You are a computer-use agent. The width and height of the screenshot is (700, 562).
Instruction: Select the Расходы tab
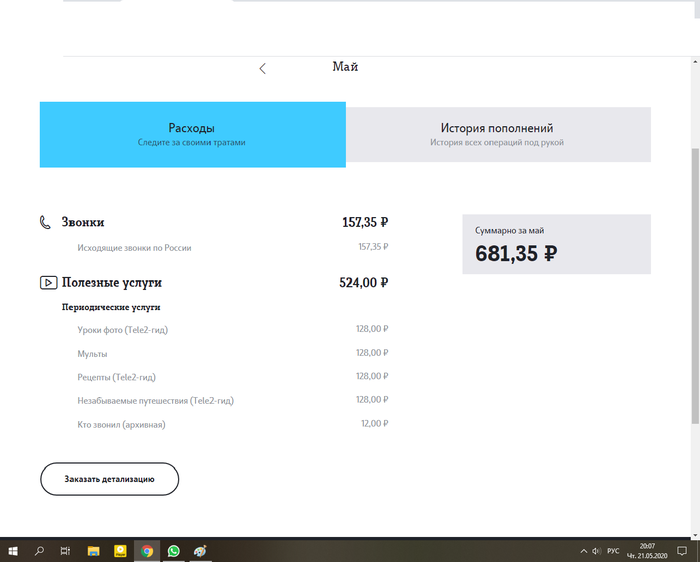[x=192, y=134]
